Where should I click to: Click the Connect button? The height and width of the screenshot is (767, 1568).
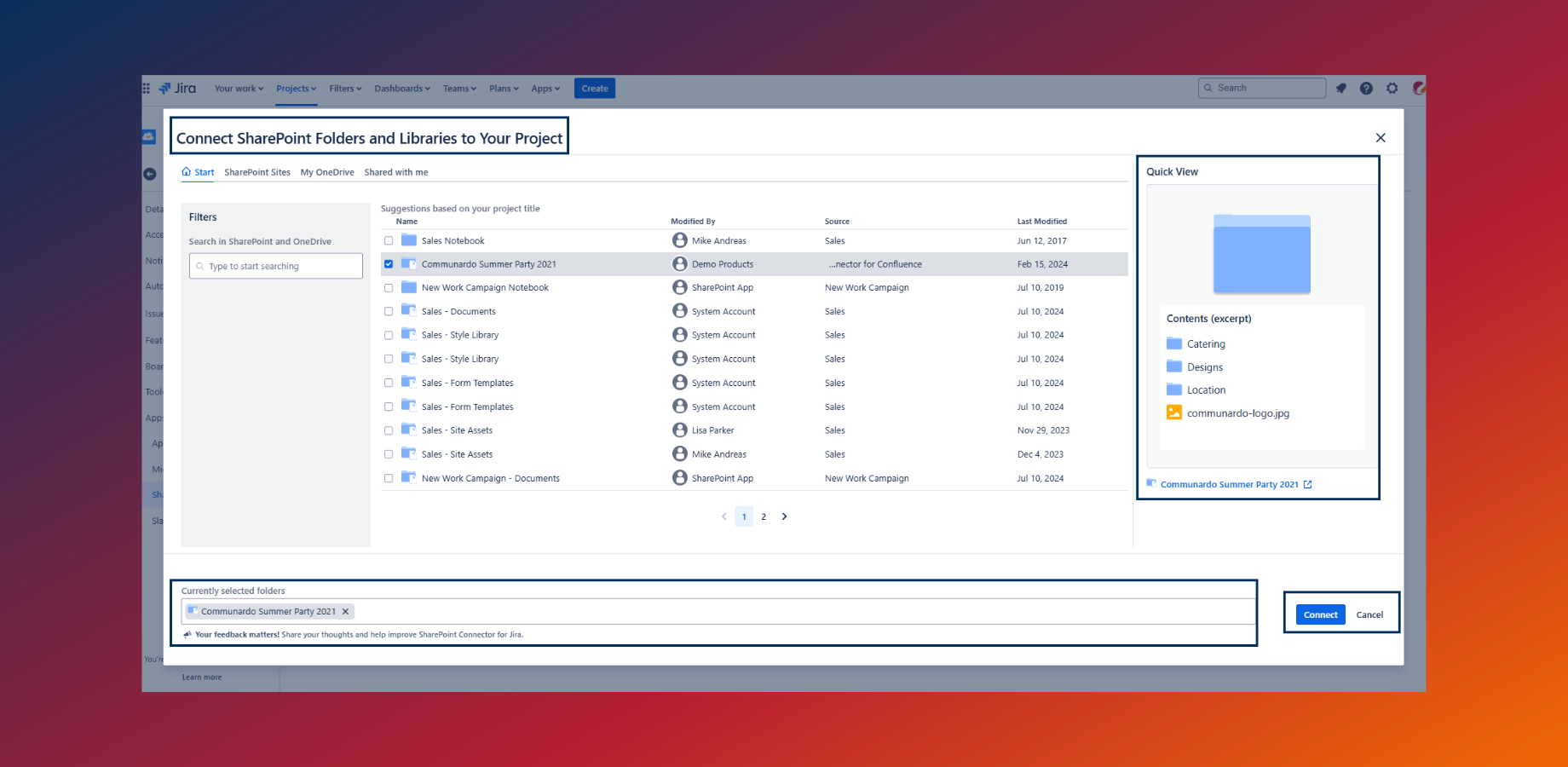point(1320,614)
